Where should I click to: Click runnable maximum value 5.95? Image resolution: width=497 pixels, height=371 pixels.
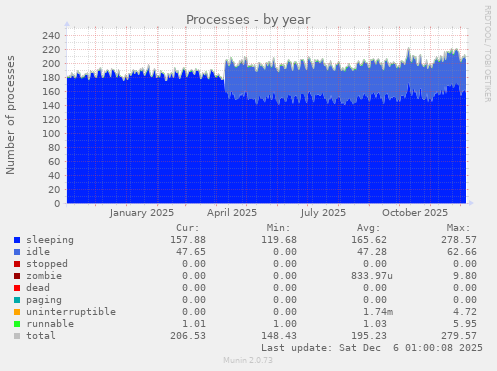(x=465, y=324)
